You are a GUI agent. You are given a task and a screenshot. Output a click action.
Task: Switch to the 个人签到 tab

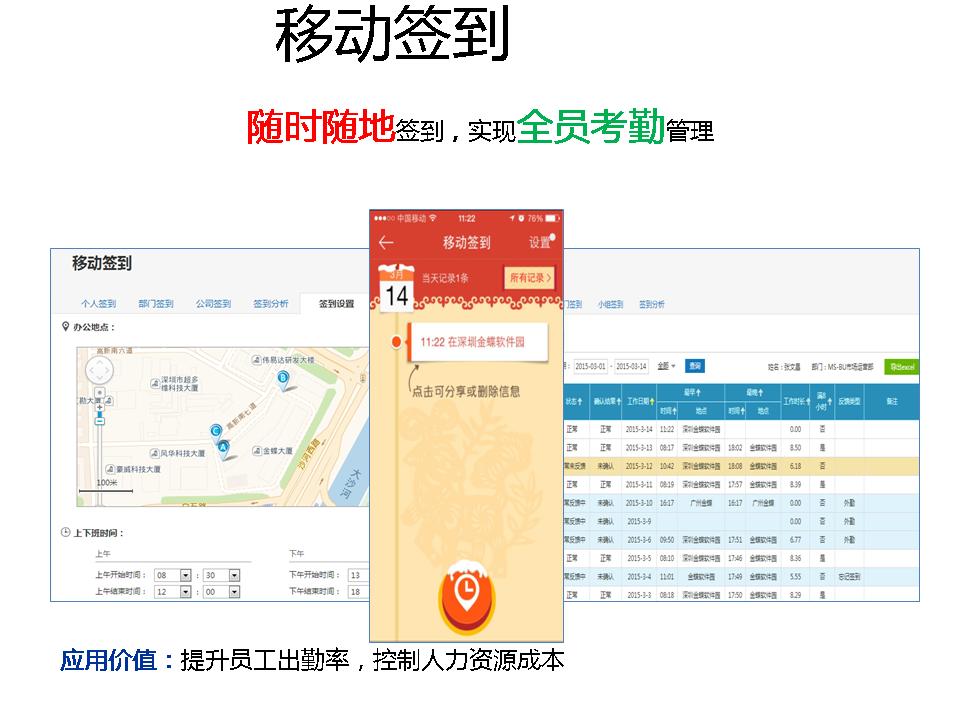(x=98, y=304)
